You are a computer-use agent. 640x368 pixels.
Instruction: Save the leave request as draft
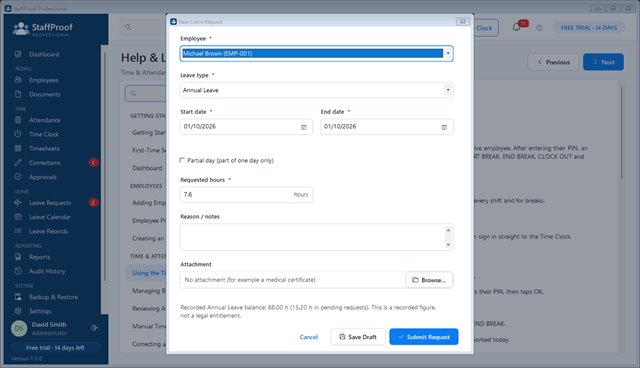pos(358,337)
